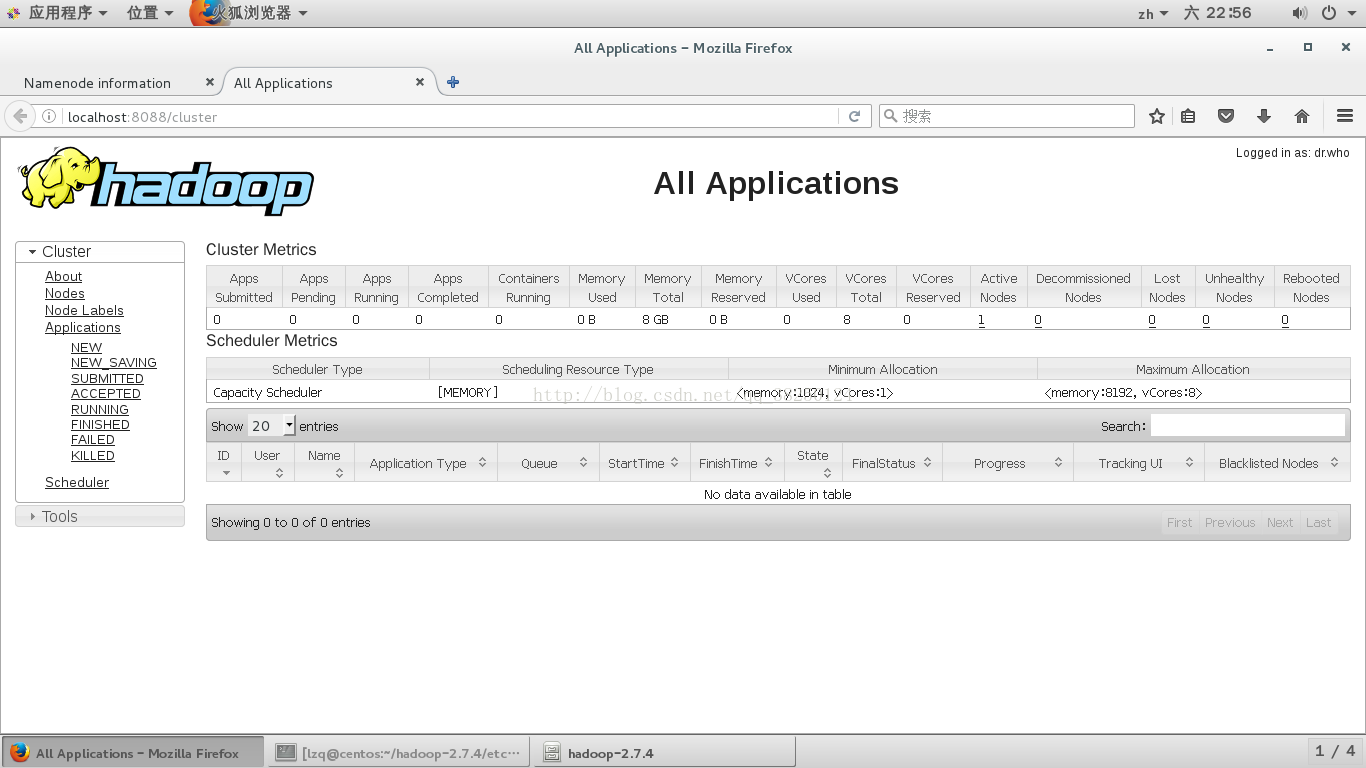Open the About link in Cluster menu
Viewport: 1366px width, 768px height.
(64, 277)
